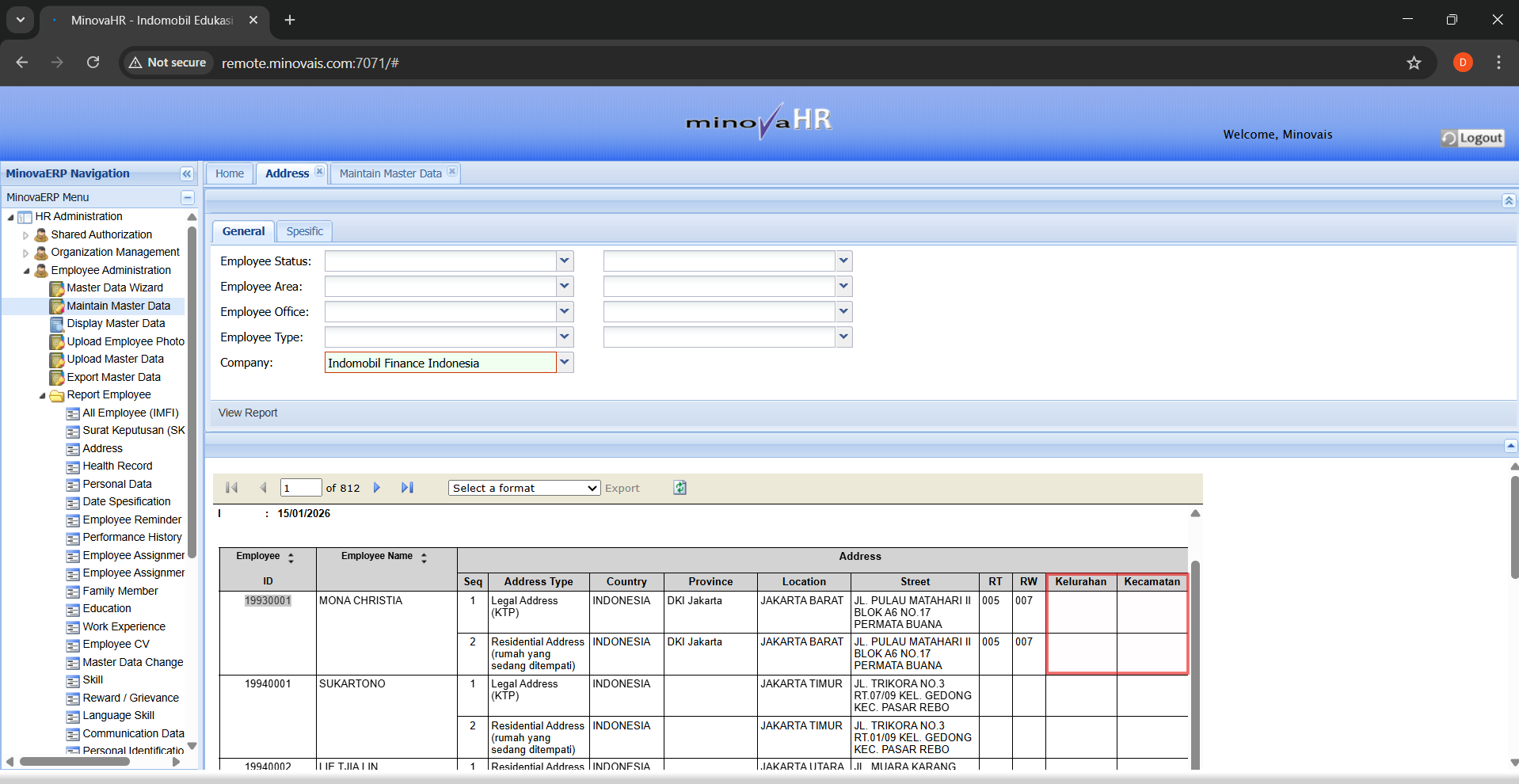Open the Employee Status dropdown
The height and width of the screenshot is (784, 1519).
pyautogui.click(x=564, y=261)
